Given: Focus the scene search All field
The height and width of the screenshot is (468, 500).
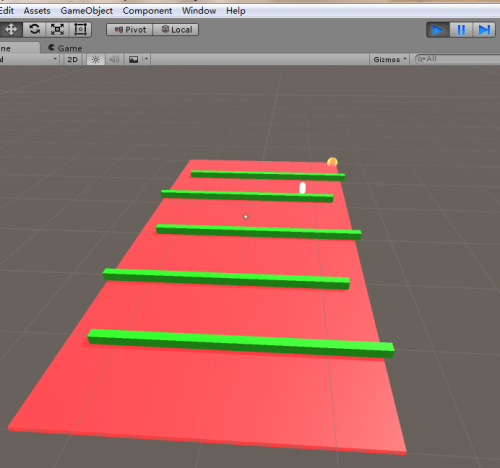Looking at the screenshot, I should tap(457, 59).
